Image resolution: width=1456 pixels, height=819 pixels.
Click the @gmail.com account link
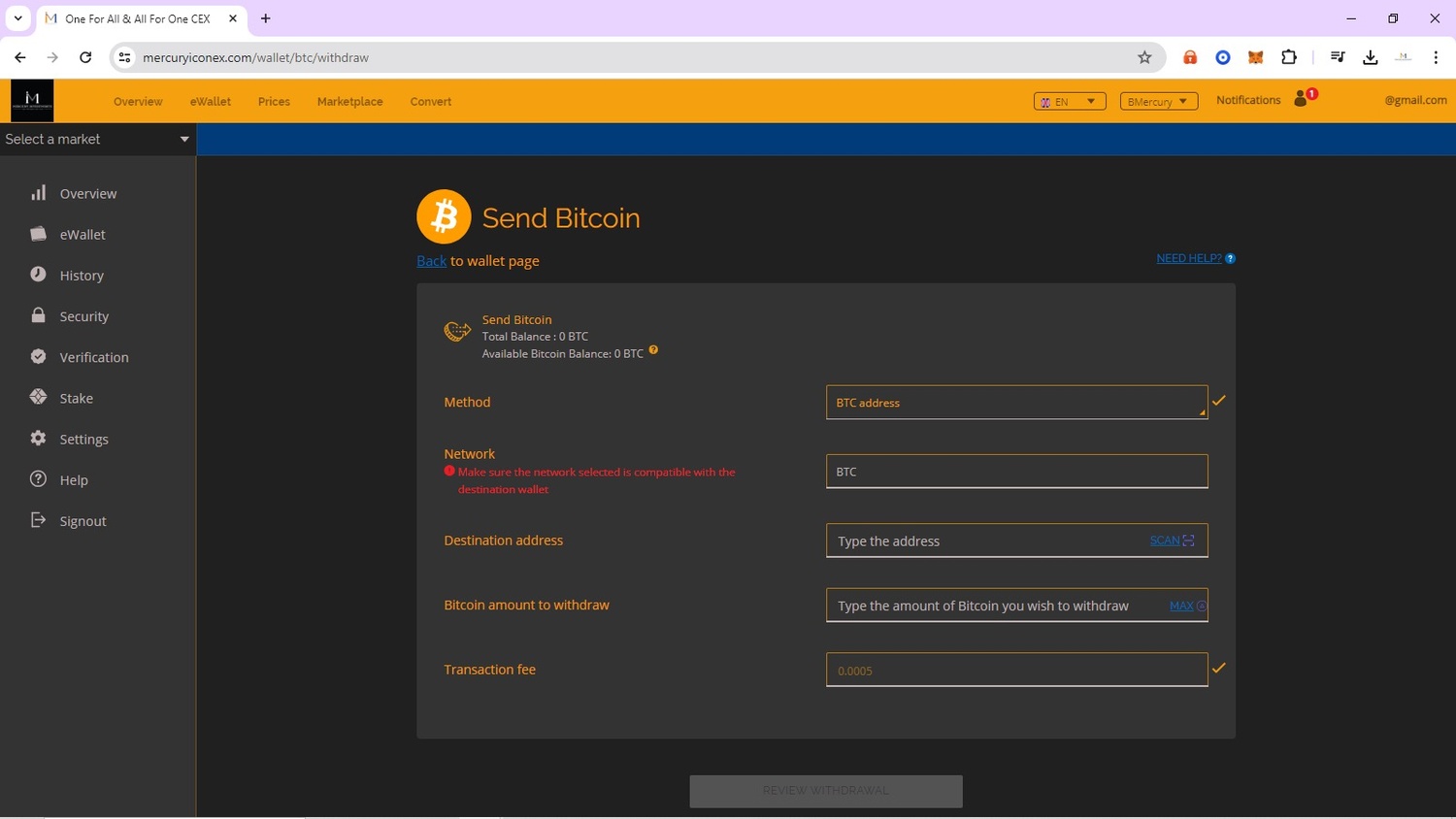click(1415, 100)
